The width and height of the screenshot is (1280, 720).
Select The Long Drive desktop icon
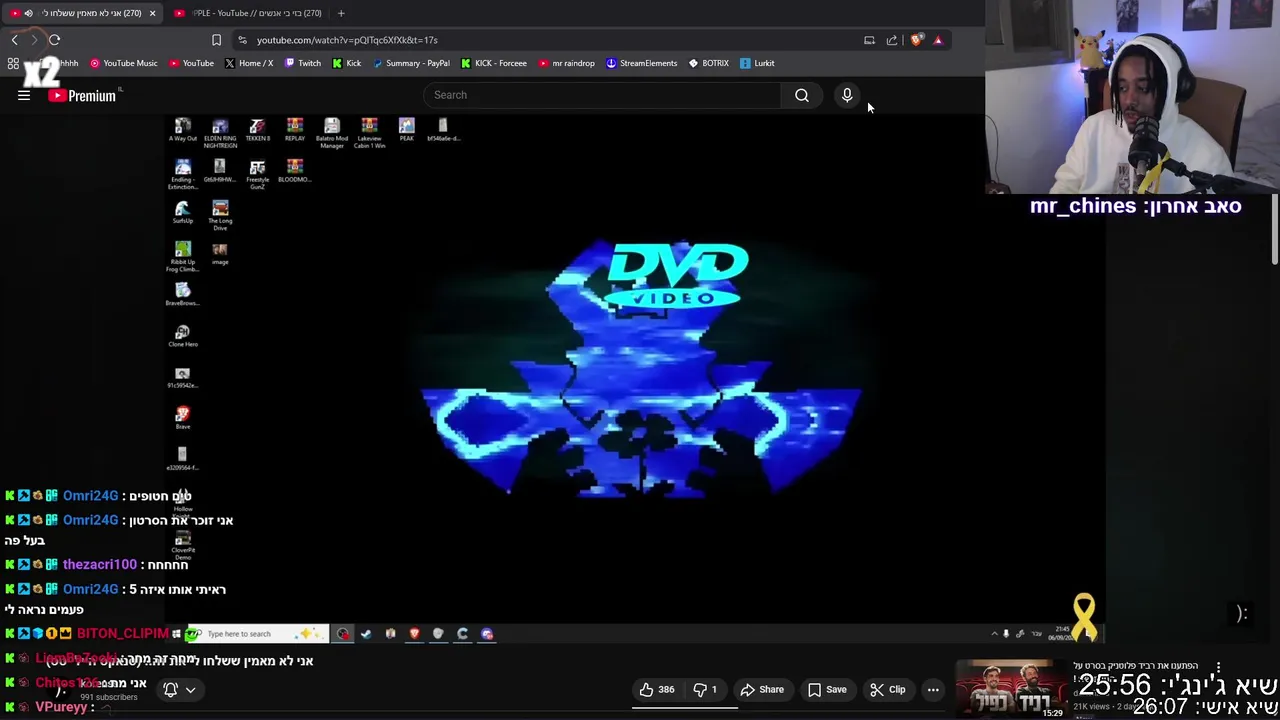click(x=220, y=215)
